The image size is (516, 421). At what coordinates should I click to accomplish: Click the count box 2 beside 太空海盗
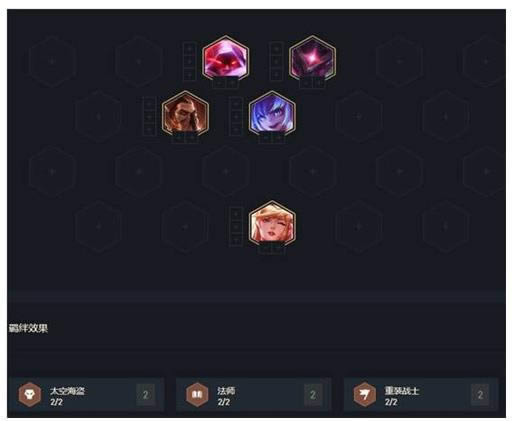click(x=146, y=395)
